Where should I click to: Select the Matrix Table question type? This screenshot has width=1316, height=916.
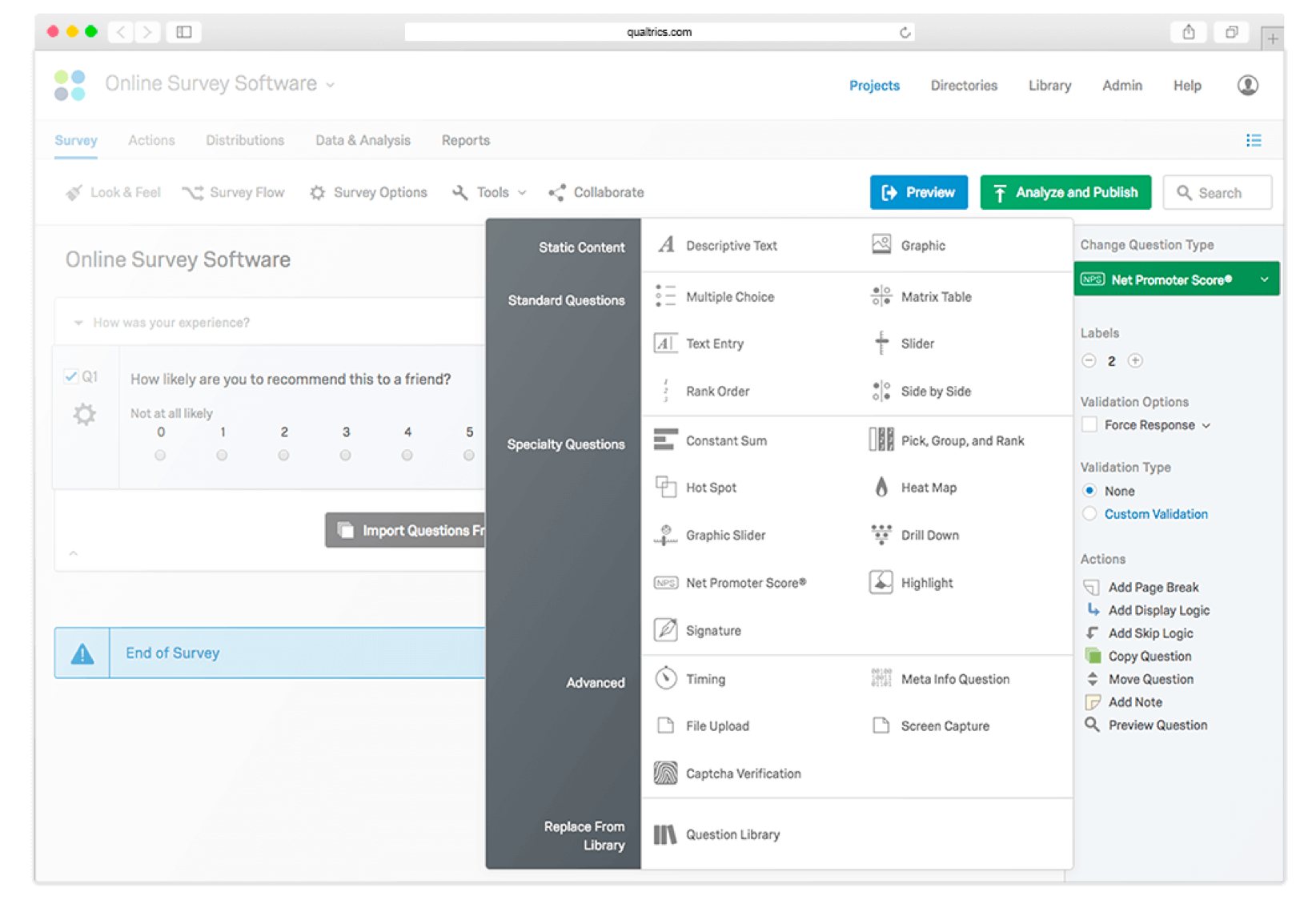tap(936, 296)
